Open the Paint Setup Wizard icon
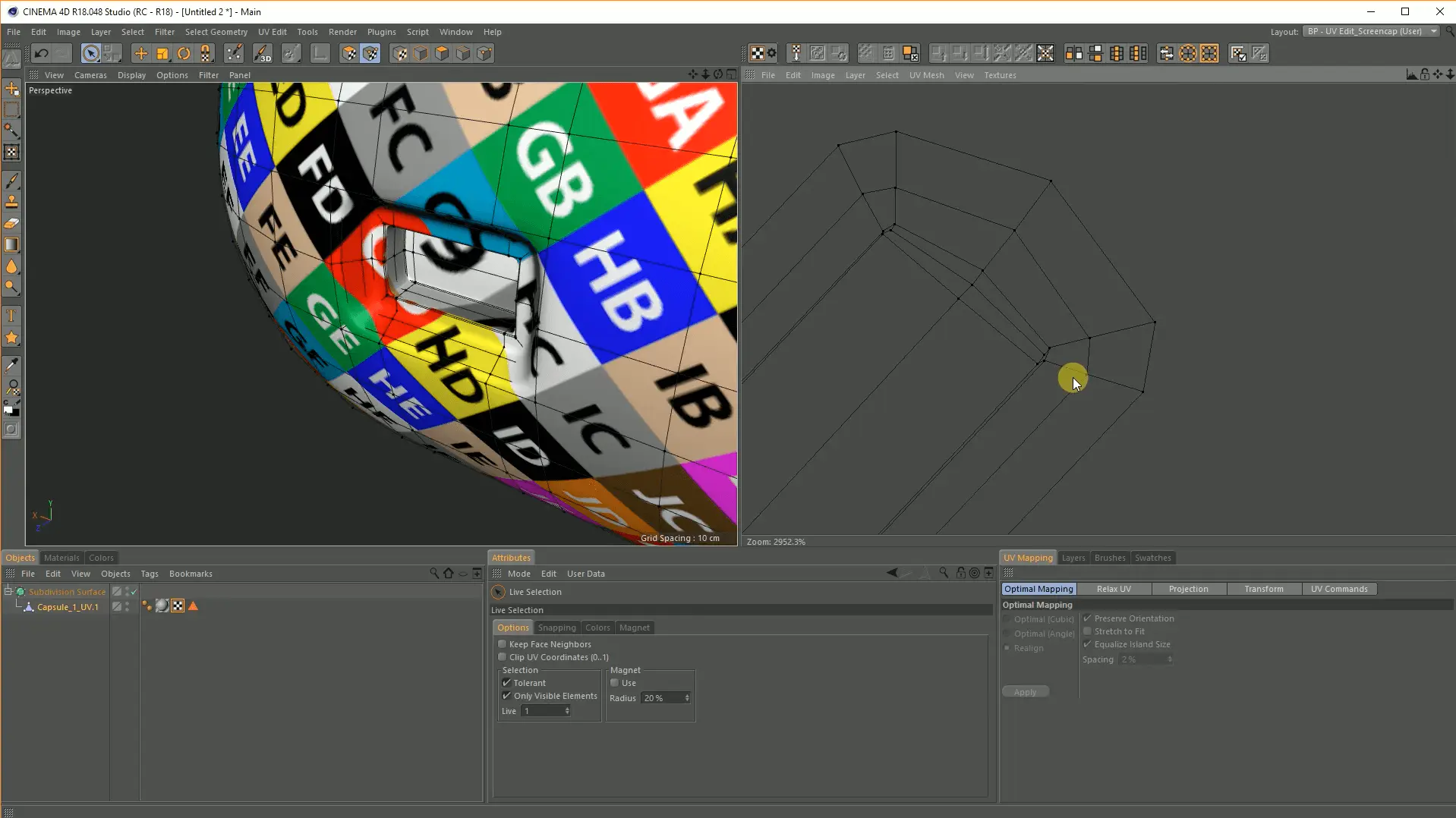The image size is (1456, 818). coord(234,53)
